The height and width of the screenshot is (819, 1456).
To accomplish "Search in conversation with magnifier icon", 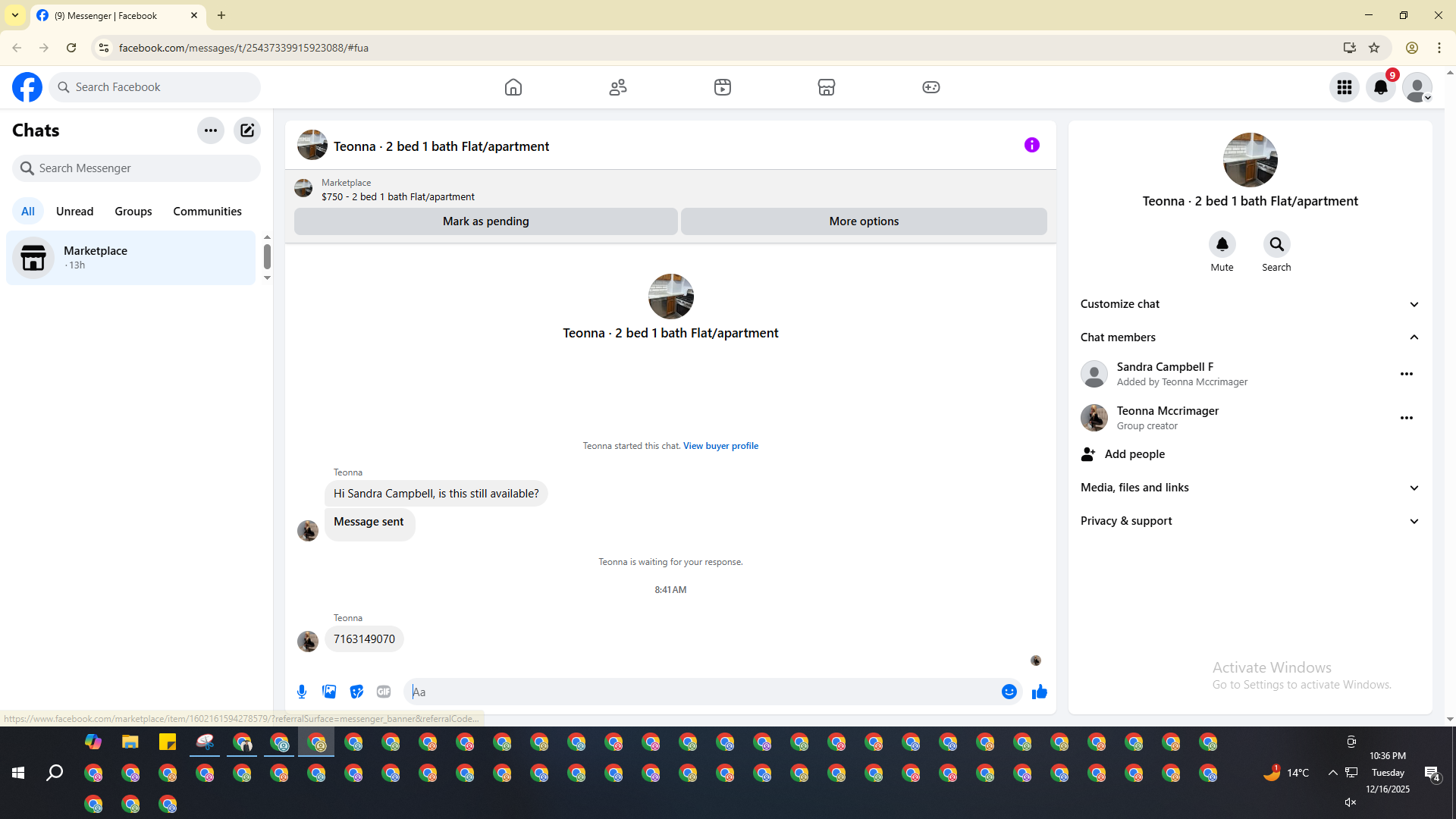I will click(1277, 244).
